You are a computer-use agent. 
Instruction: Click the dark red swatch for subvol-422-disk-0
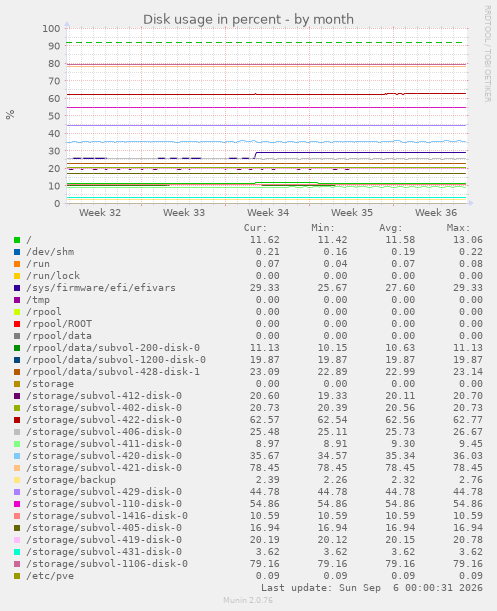[x=17, y=420]
